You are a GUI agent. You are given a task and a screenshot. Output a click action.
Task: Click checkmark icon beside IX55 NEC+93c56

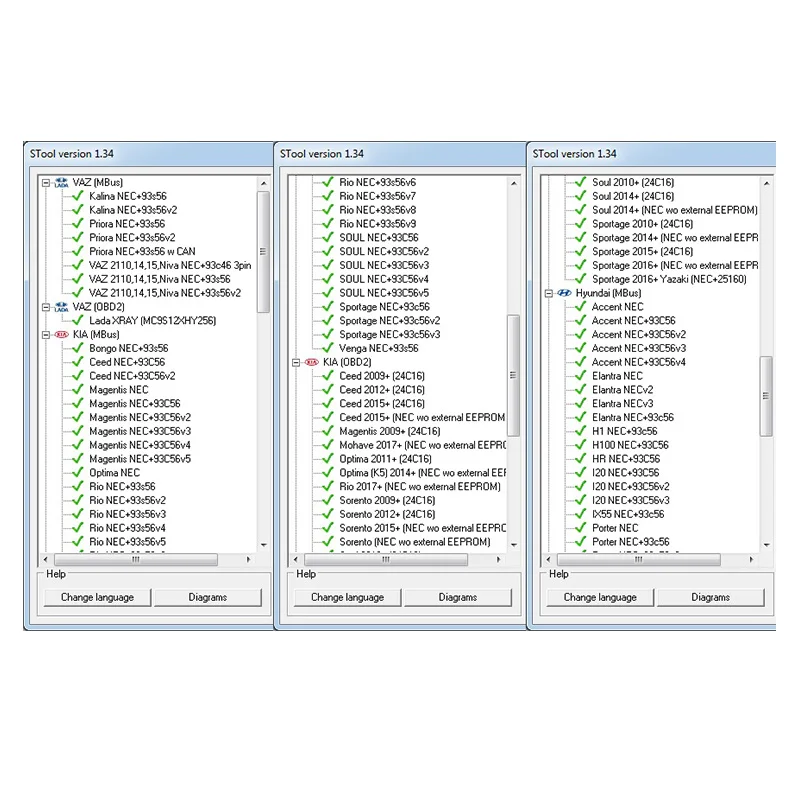[x=581, y=514]
